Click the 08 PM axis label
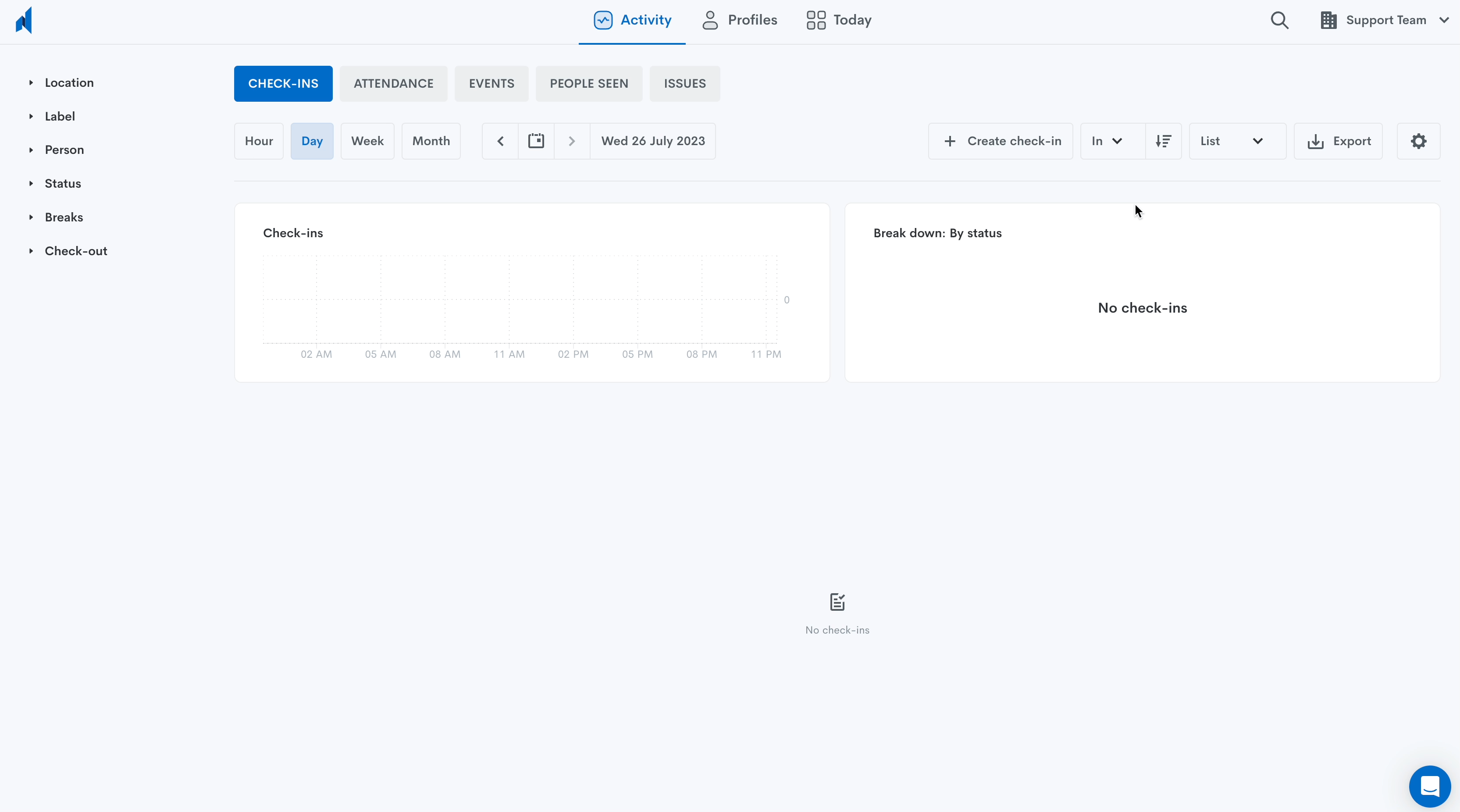Viewport: 1460px width, 812px height. tap(702, 354)
